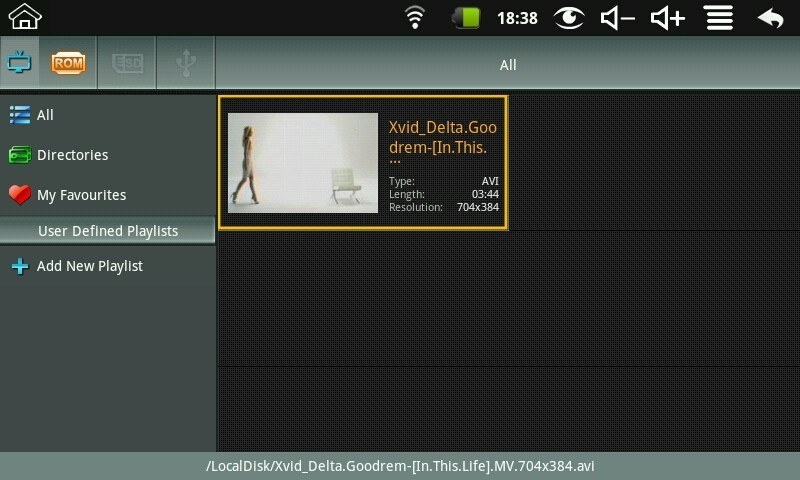
Task: Click Add New Playlist
Action: coord(108,266)
